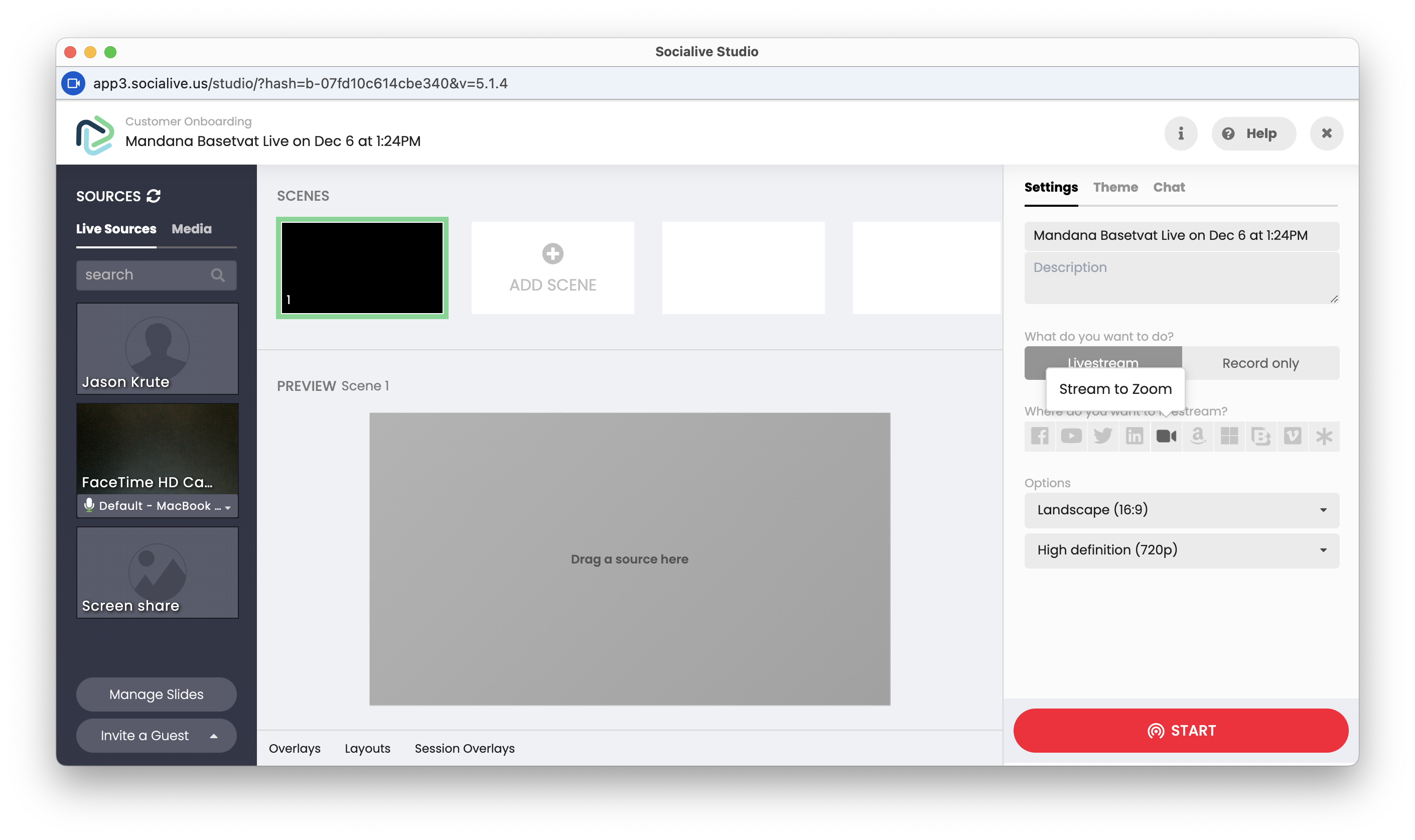This screenshot has width=1415, height=840.
Task: Pick LinkedIn livestream destination icon
Action: pyautogui.click(x=1135, y=436)
